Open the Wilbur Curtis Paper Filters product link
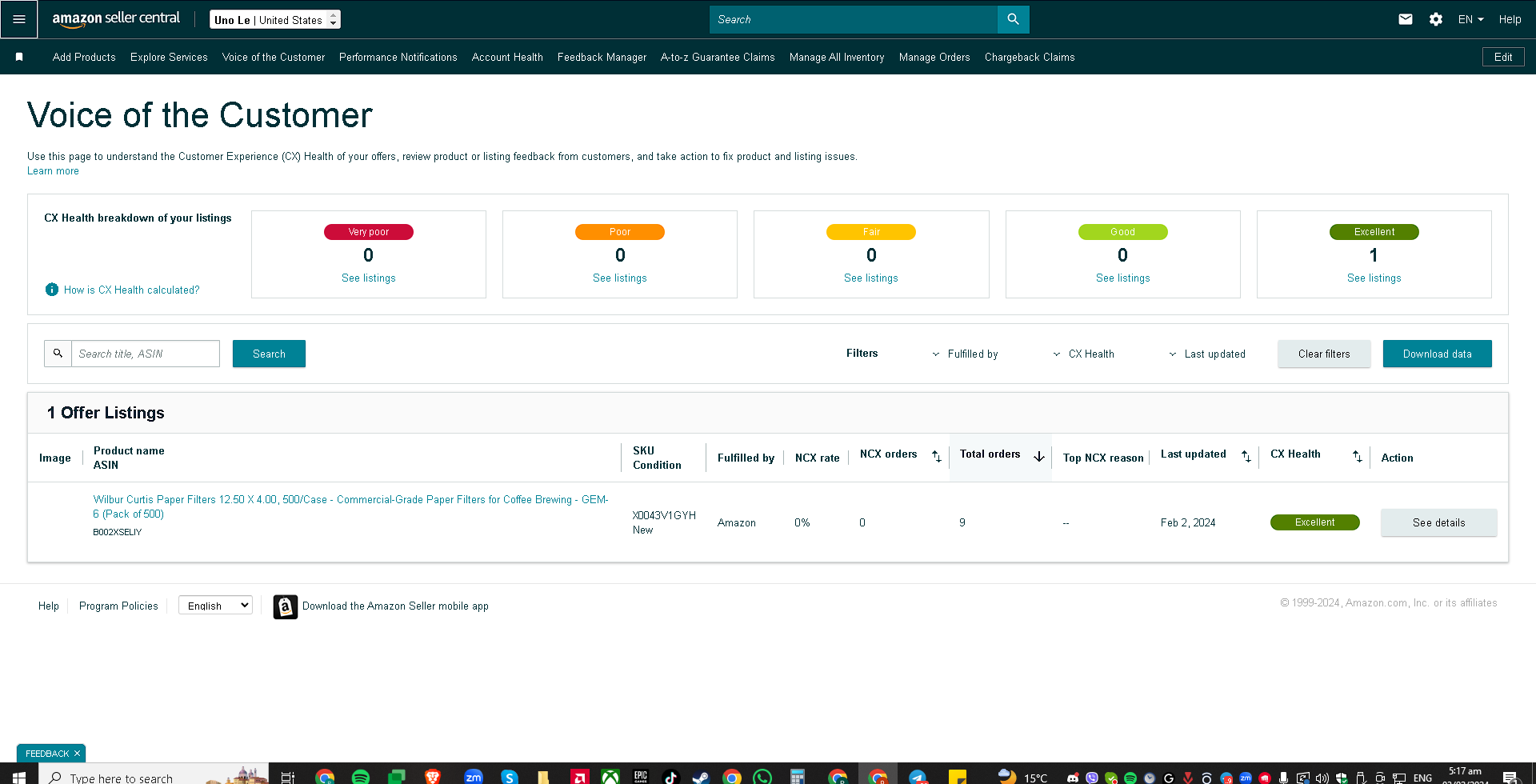 350,506
